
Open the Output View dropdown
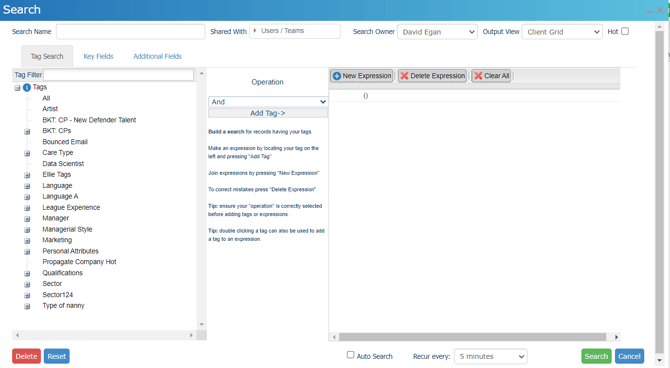click(x=562, y=32)
